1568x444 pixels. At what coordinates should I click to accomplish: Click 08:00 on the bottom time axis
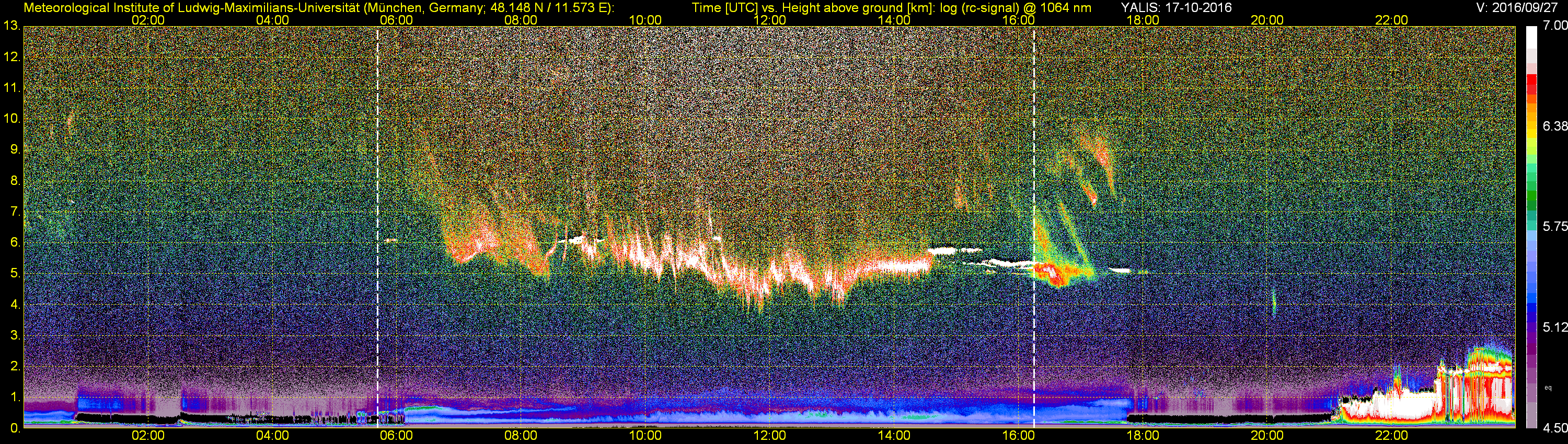[521, 436]
